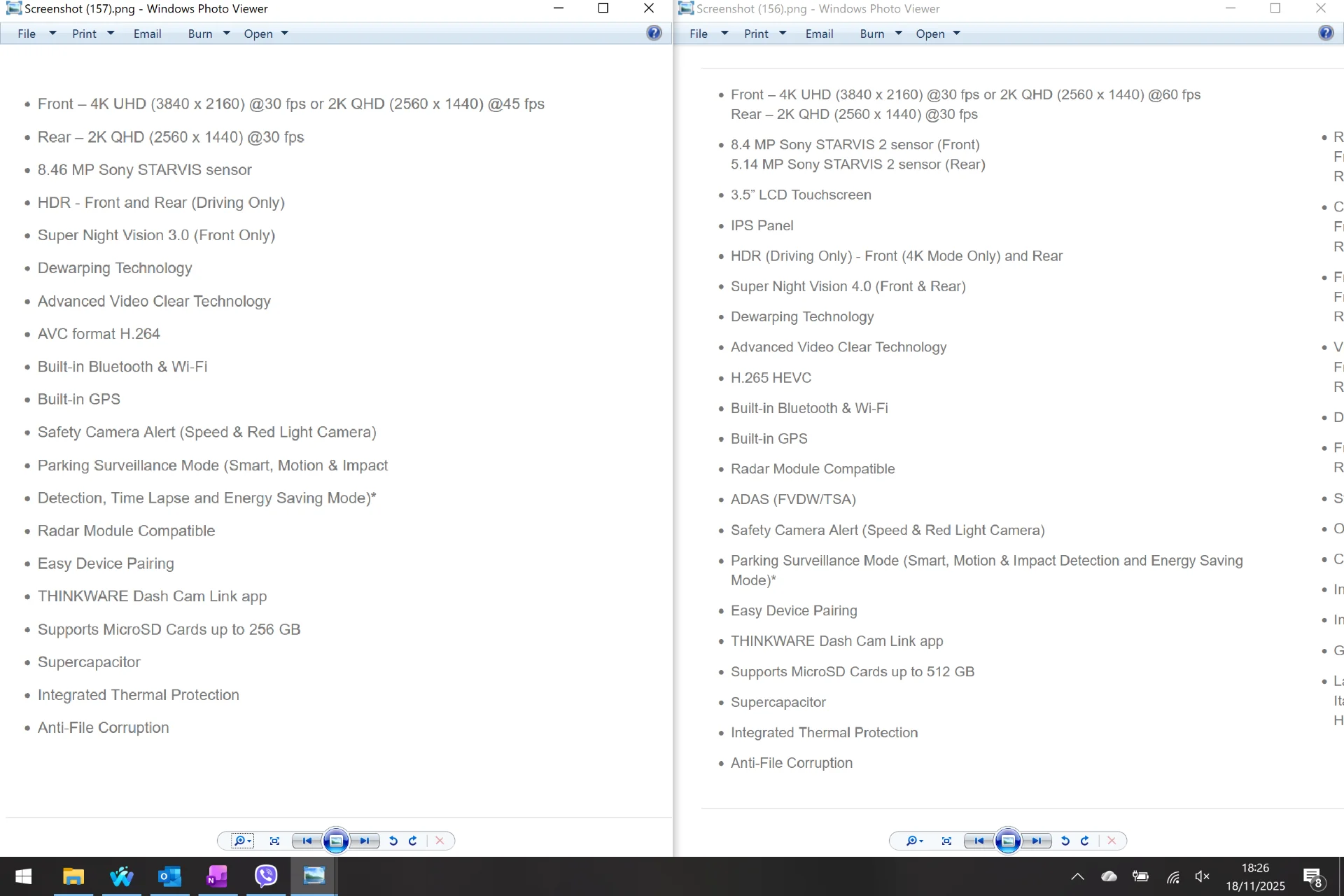Expand Open menu in Screenshot (156) viewer
This screenshot has width=1344, height=896.
(x=938, y=34)
